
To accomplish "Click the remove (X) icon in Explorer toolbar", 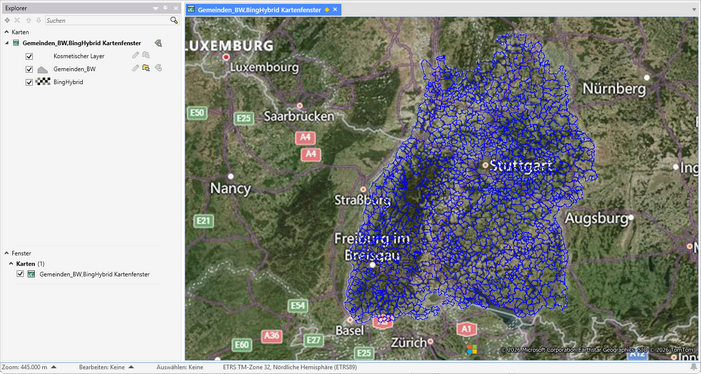I will click(x=17, y=21).
